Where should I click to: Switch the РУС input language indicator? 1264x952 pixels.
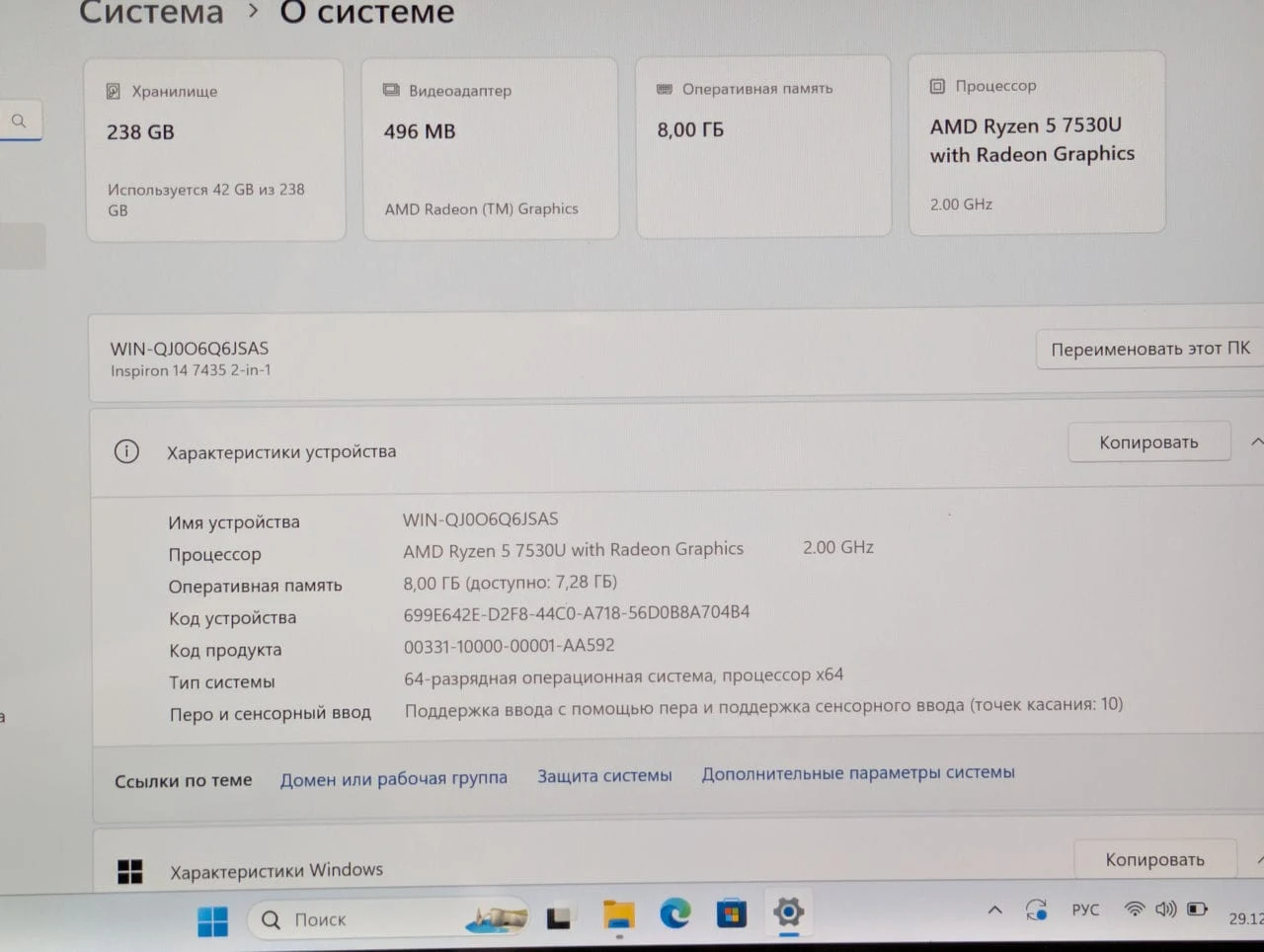(1085, 910)
